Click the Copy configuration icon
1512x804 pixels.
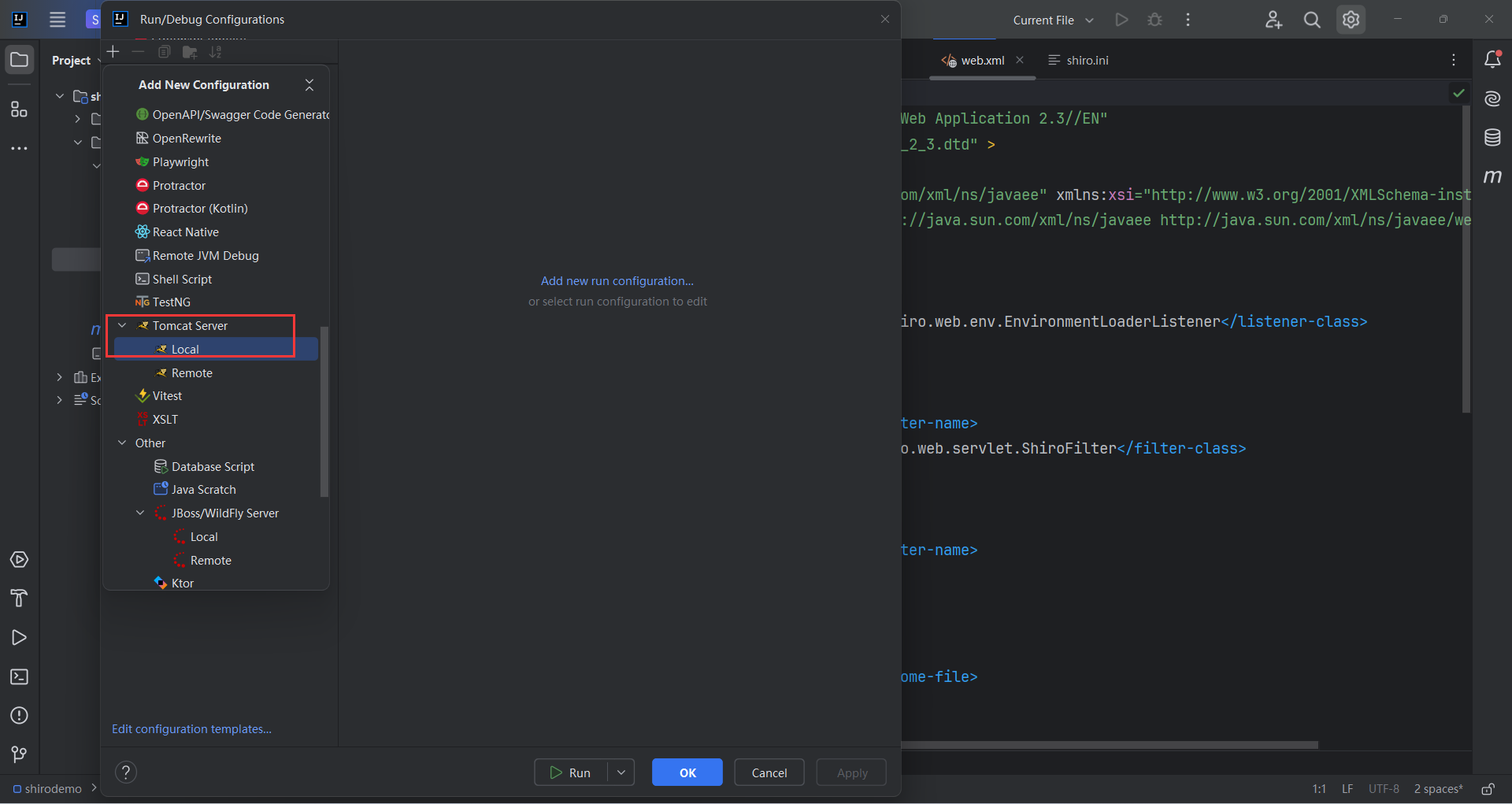click(164, 52)
